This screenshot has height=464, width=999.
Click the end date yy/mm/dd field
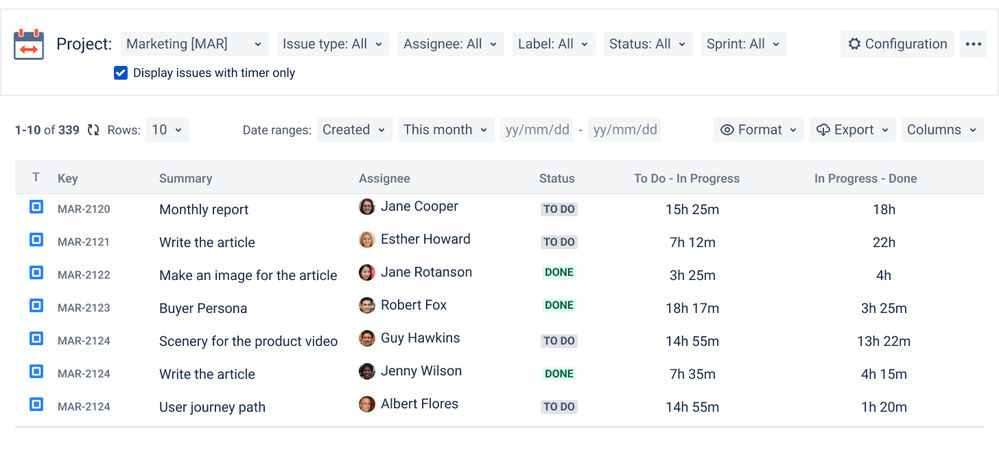[624, 130]
